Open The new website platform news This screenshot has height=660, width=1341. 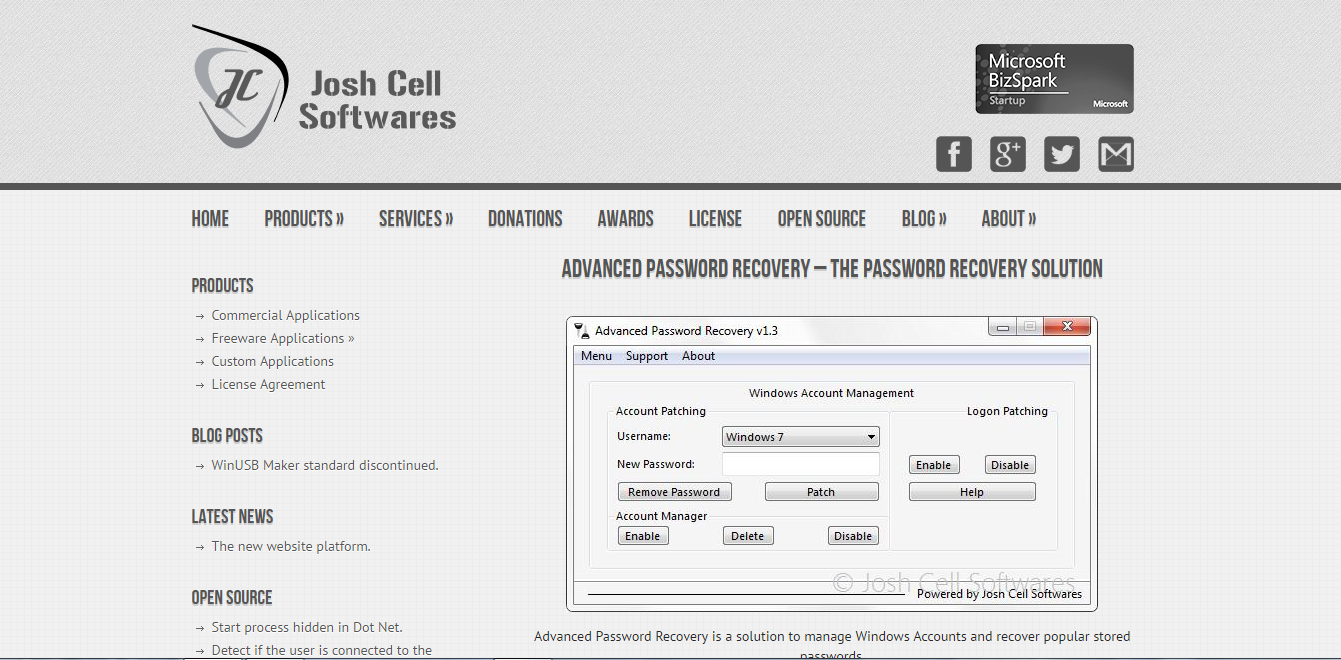coord(291,546)
